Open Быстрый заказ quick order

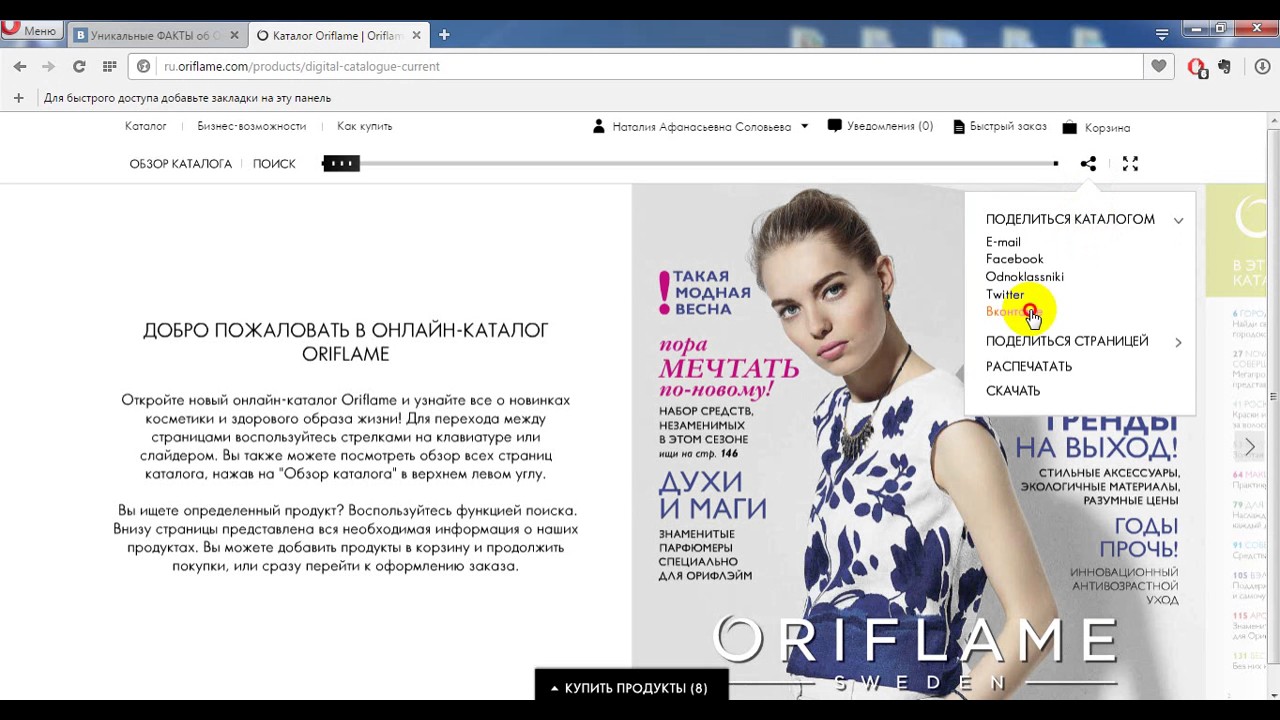click(x=1000, y=126)
